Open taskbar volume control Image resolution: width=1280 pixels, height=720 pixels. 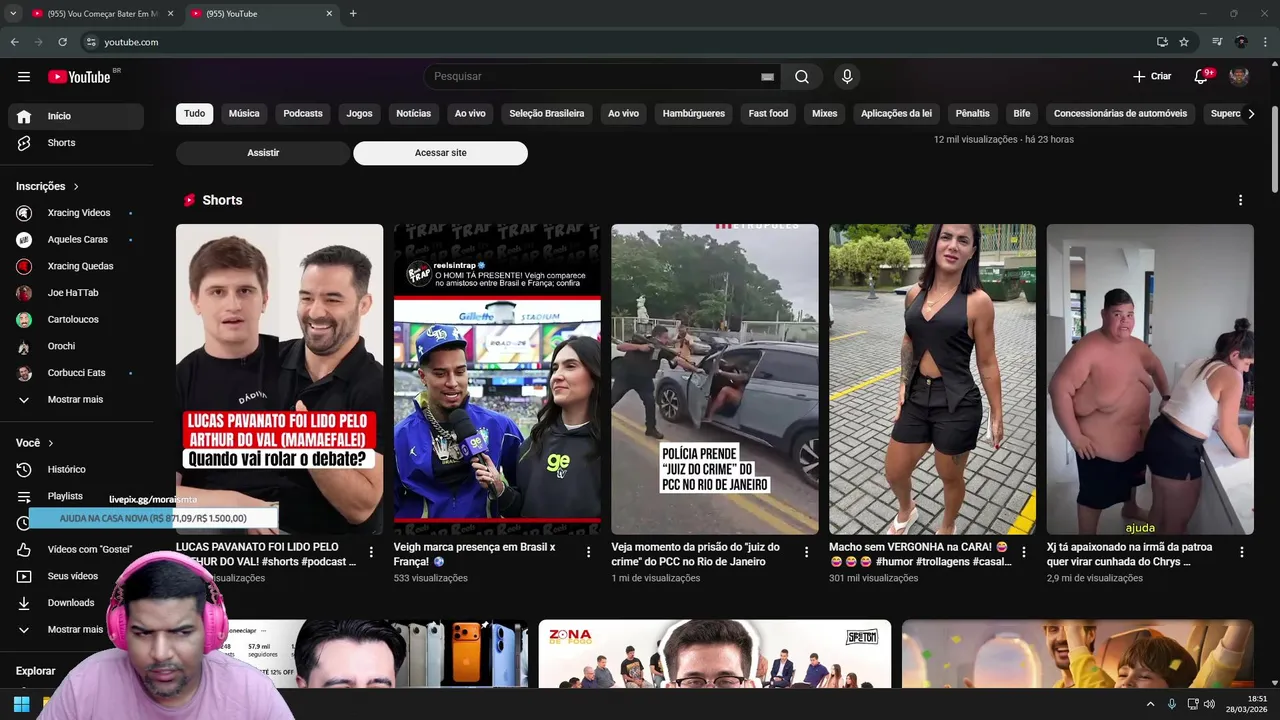pyautogui.click(x=1209, y=704)
